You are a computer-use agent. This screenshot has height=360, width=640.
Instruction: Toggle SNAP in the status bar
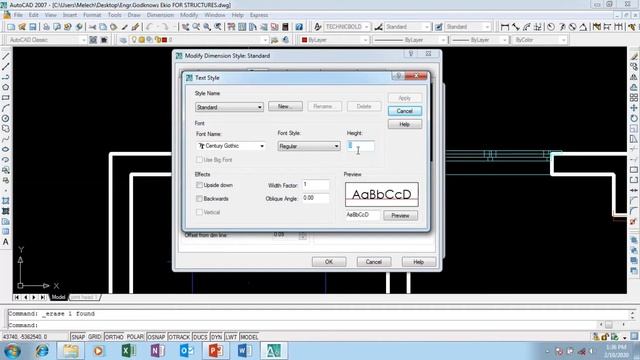coord(78,337)
